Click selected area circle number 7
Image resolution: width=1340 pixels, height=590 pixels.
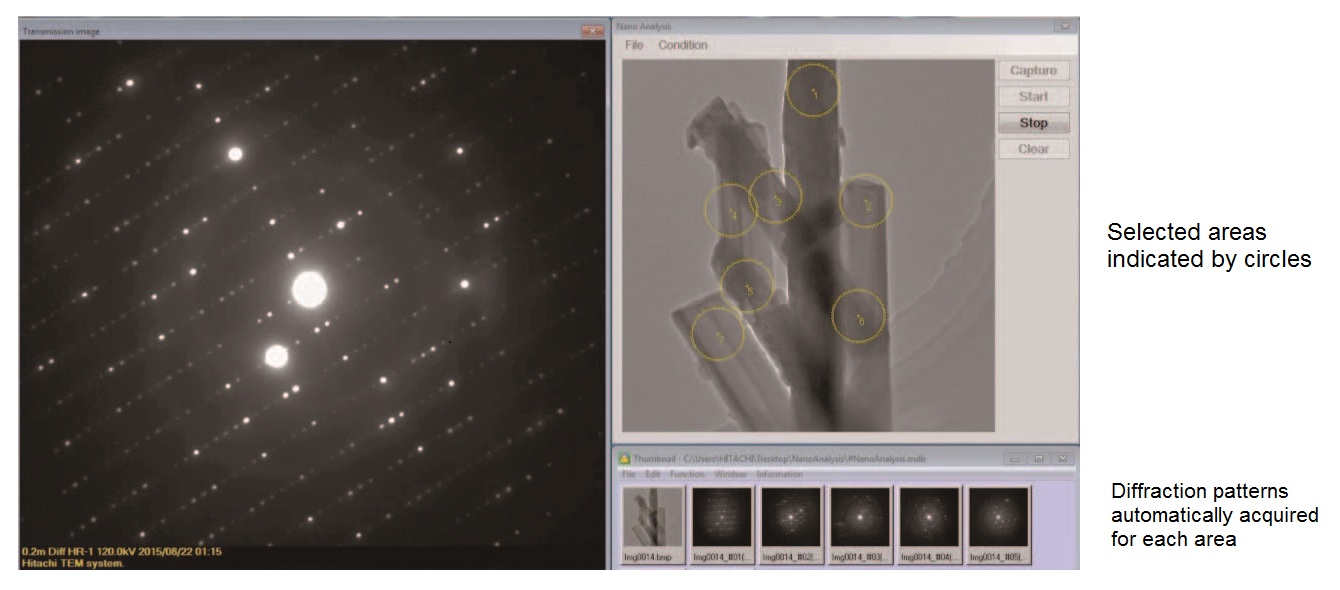717,334
